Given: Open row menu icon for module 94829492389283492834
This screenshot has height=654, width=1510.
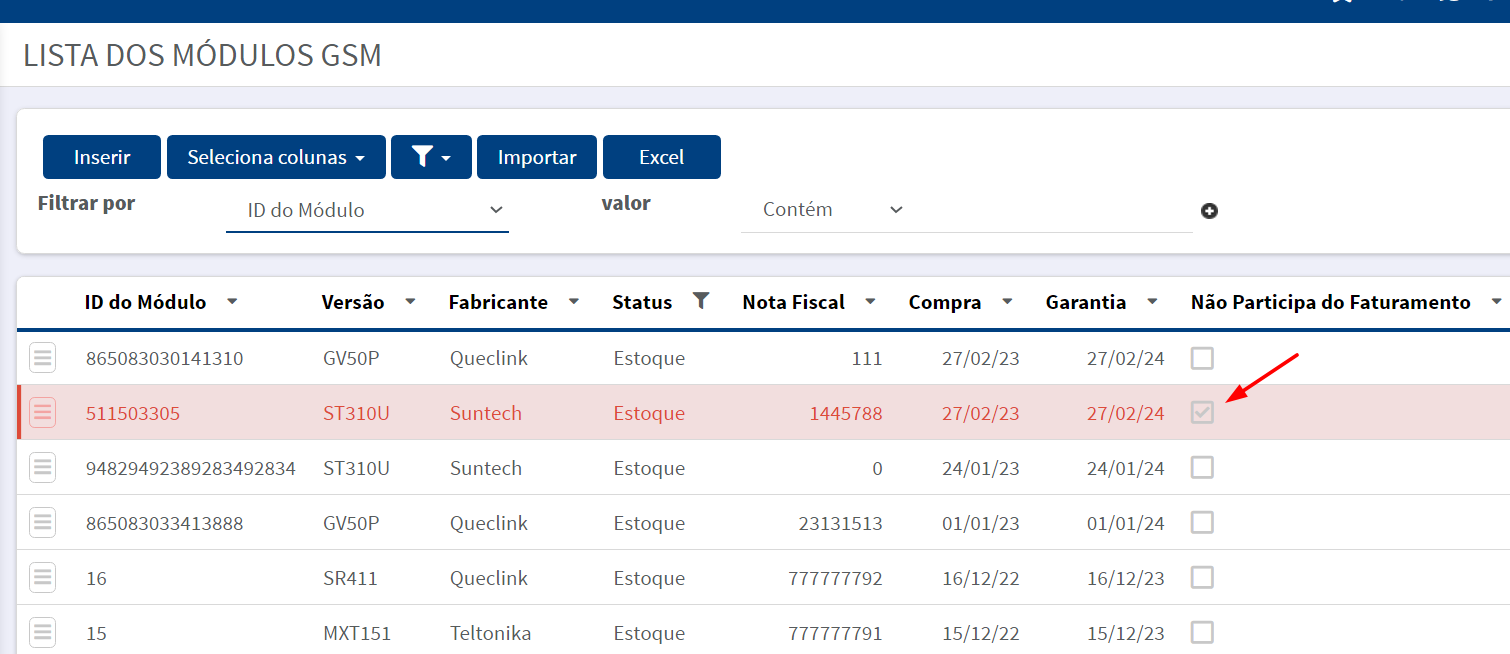Looking at the screenshot, I should (42, 467).
